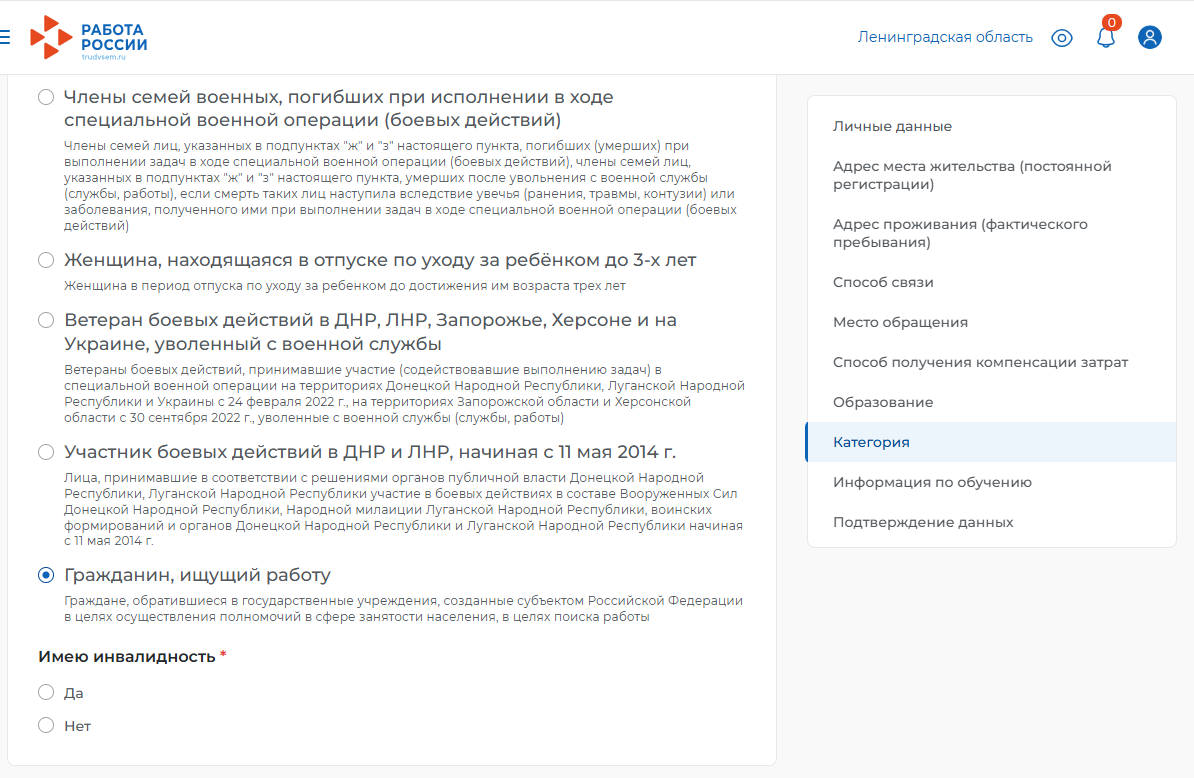Go to Личные данные section
1194x778 pixels.
coord(892,126)
